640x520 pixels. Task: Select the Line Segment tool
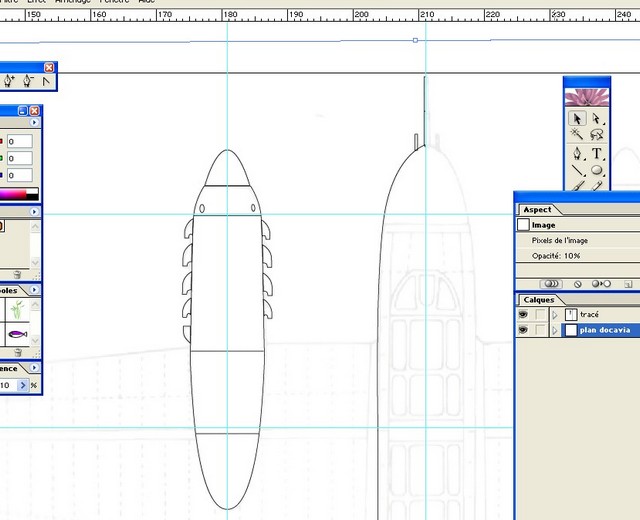point(577,170)
